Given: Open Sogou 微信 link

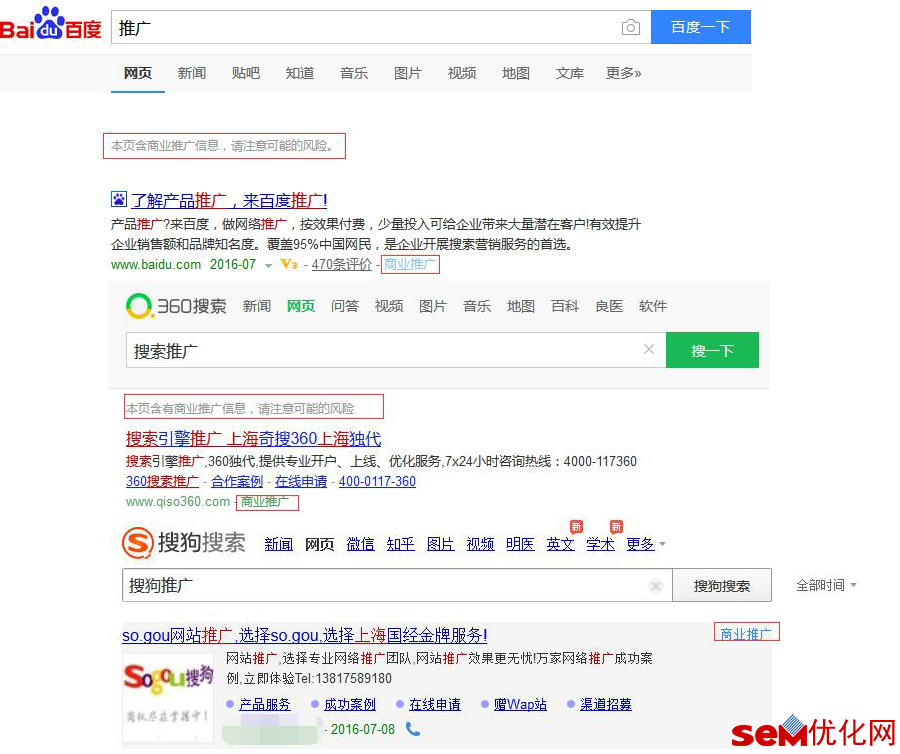Looking at the screenshot, I should point(360,543).
